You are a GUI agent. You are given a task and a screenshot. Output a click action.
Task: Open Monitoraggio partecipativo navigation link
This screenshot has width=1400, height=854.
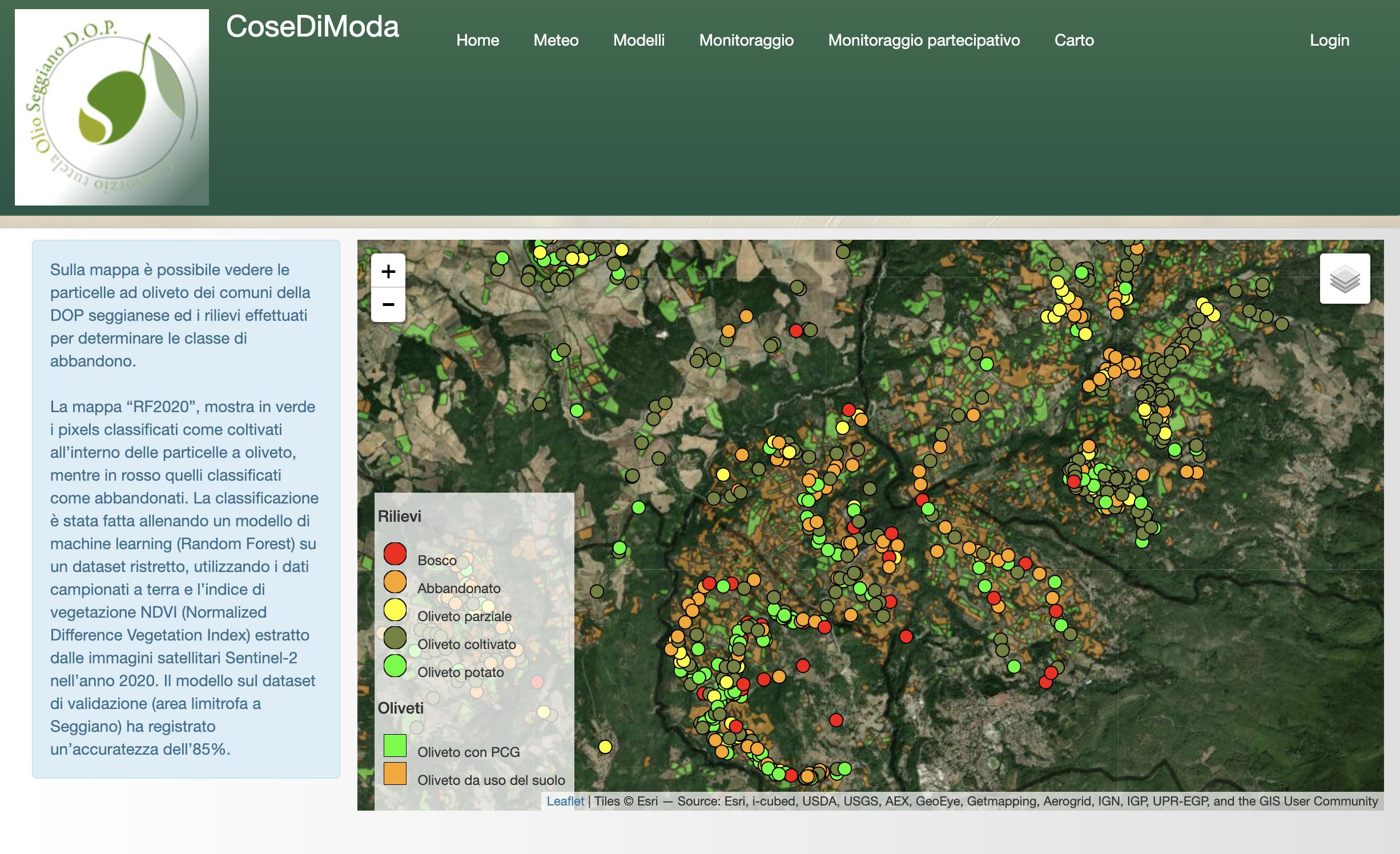tap(924, 40)
